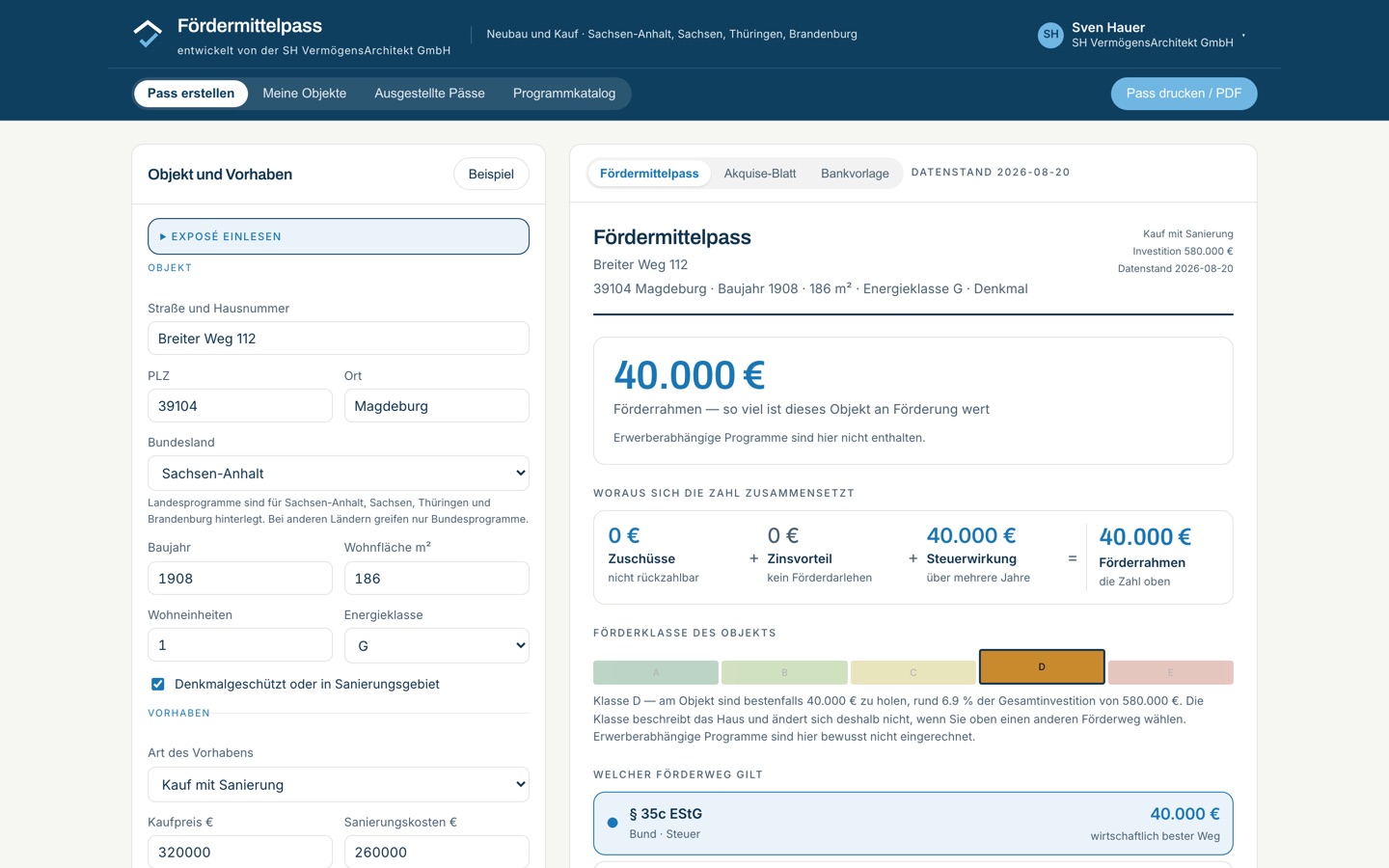This screenshot has width=1389, height=868.
Task: Uncheck Denkmalgeschützt oder in Sanierungsgebiet
Action: click(x=158, y=685)
